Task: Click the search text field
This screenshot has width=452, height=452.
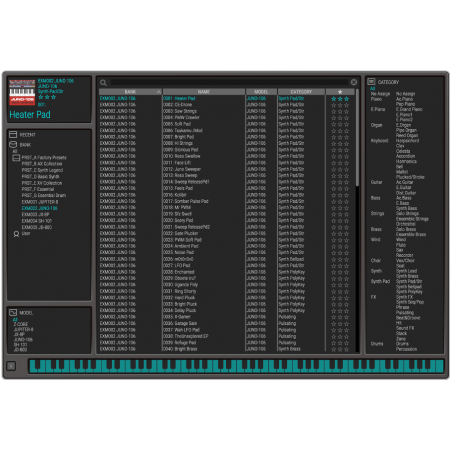Action: (x=229, y=82)
